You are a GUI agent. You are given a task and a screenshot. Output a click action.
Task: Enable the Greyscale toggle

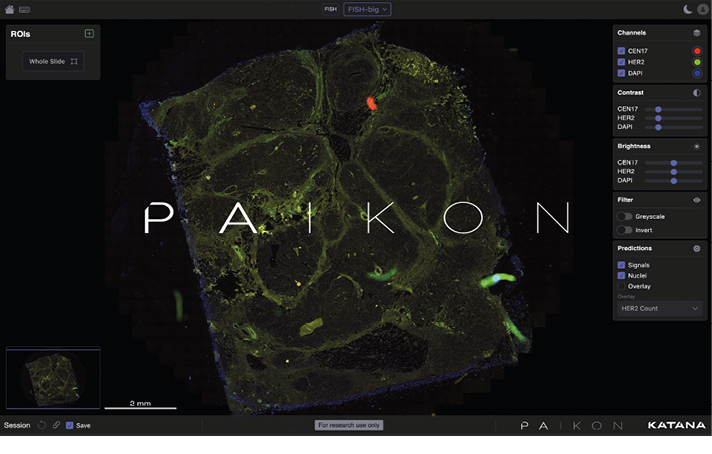[624, 217]
